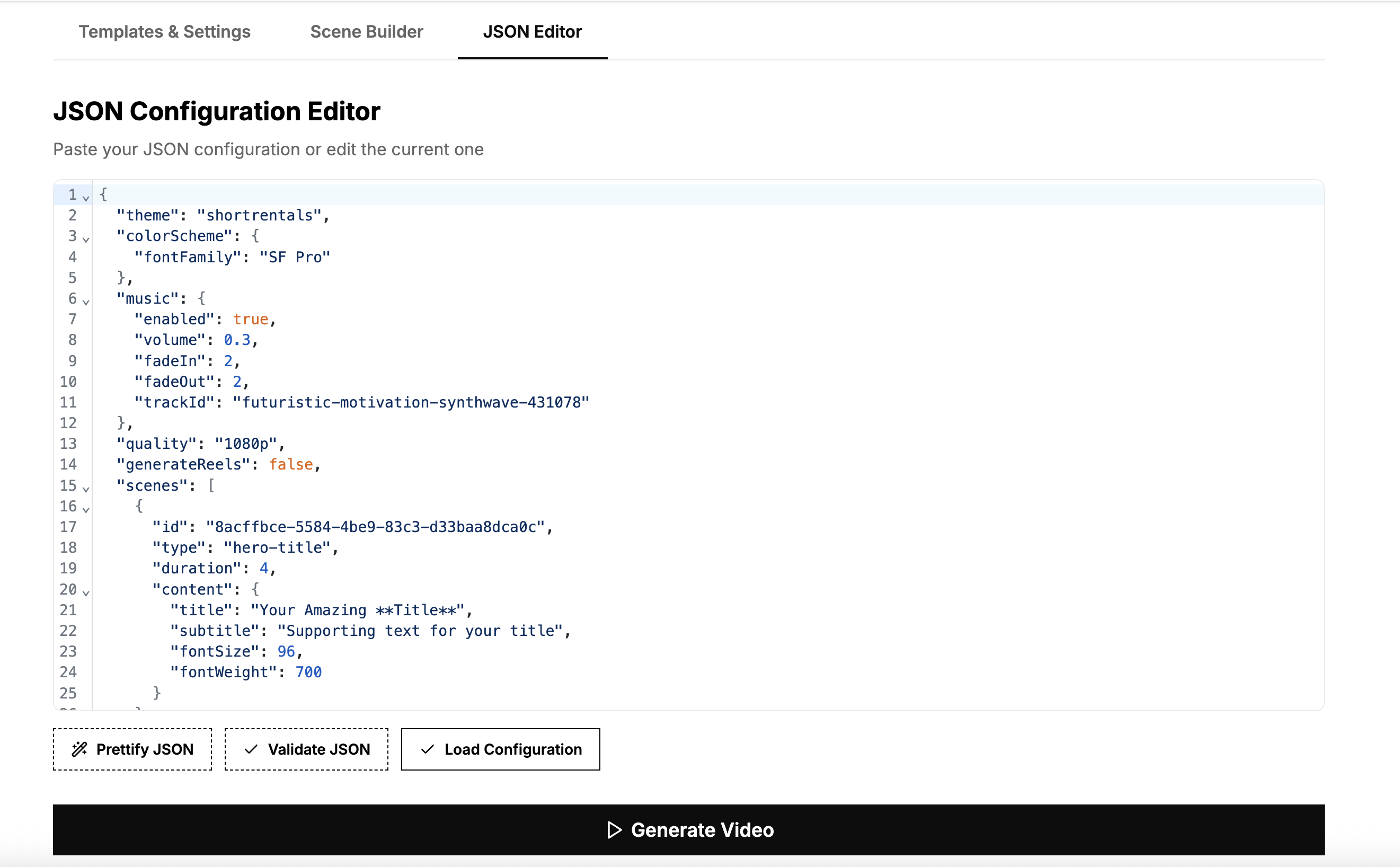Click the duration value 4
1400x867 pixels.
[x=264, y=568]
